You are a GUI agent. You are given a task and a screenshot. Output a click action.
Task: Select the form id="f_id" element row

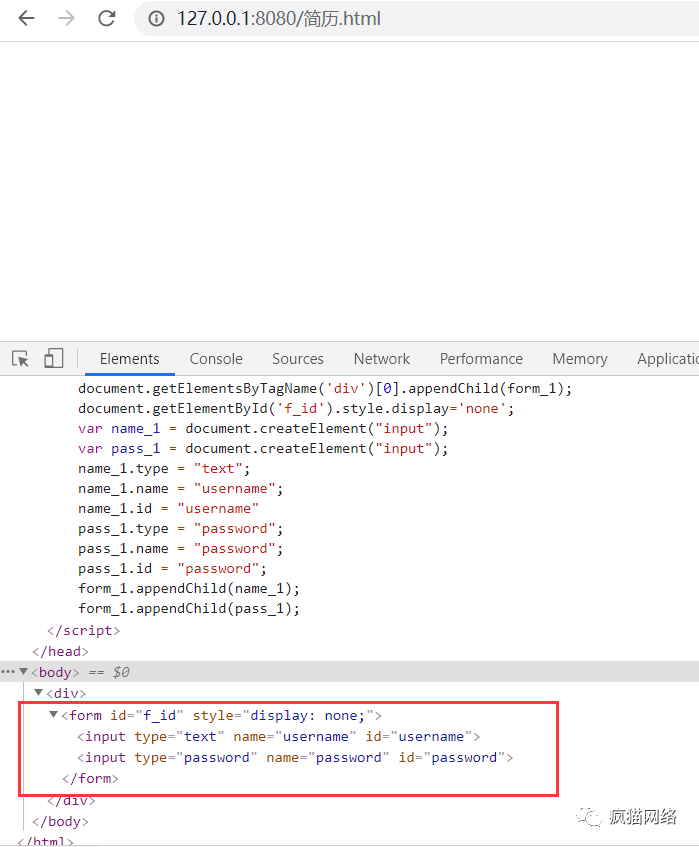click(x=221, y=715)
